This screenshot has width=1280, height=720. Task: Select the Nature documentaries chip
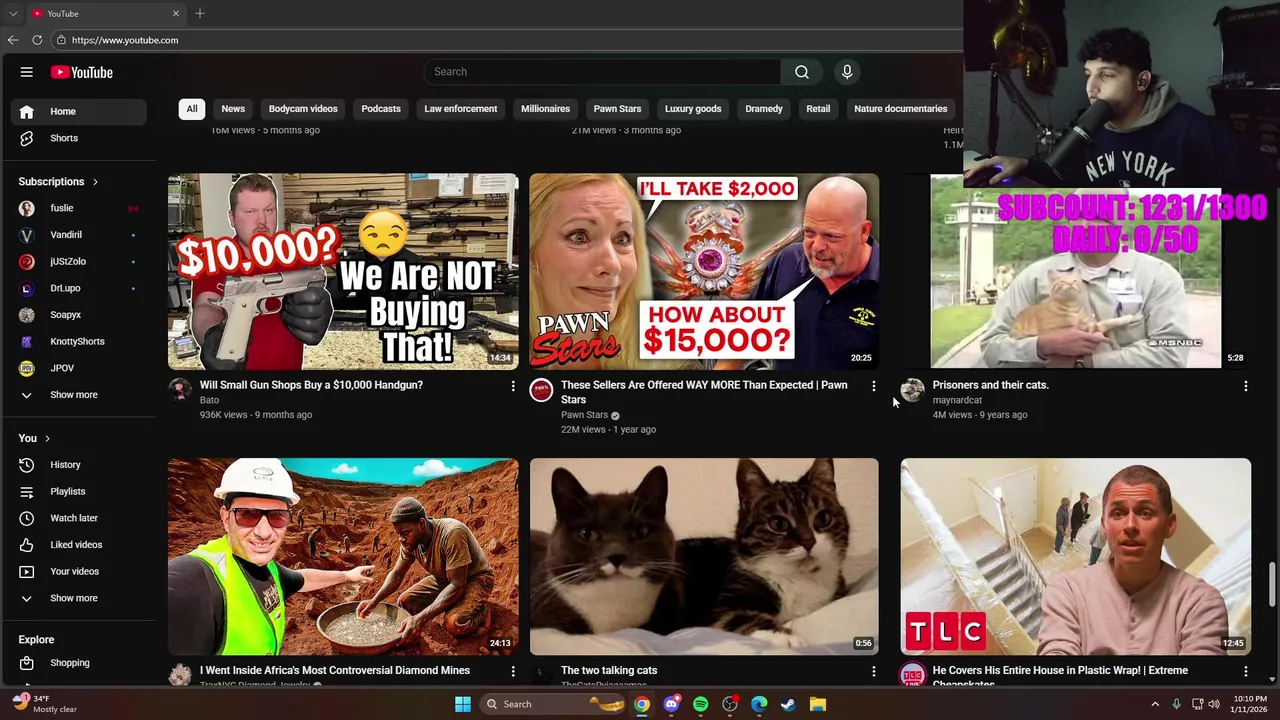(900, 109)
